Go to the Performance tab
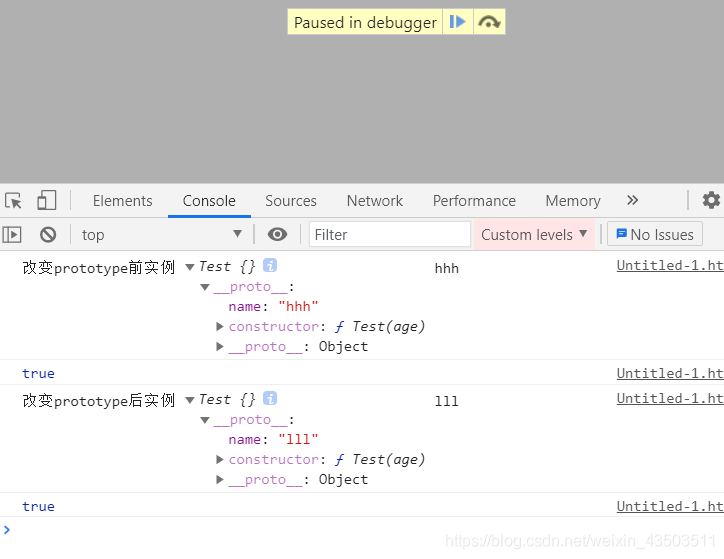 coord(474,201)
